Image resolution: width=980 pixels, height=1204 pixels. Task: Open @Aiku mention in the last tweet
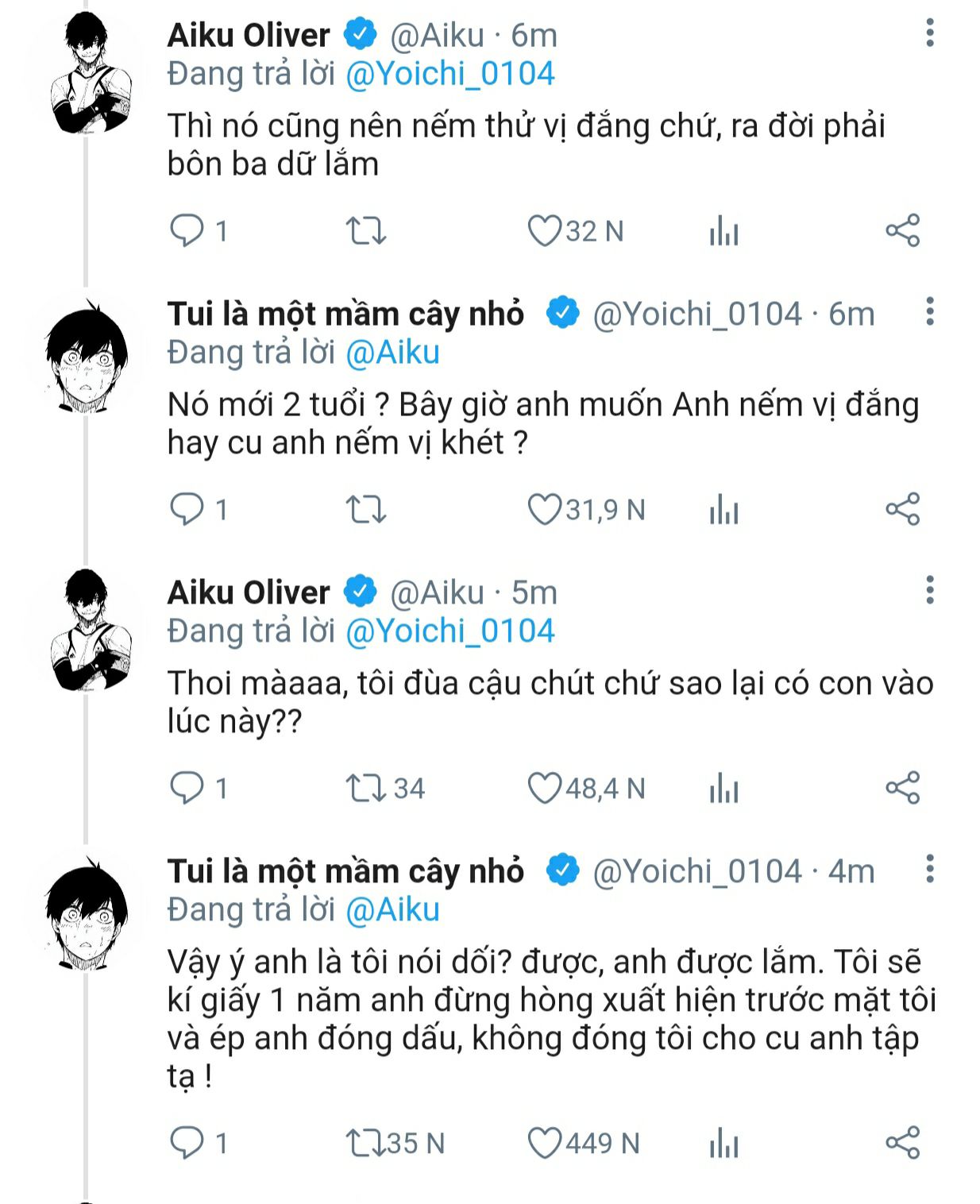click(x=392, y=909)
